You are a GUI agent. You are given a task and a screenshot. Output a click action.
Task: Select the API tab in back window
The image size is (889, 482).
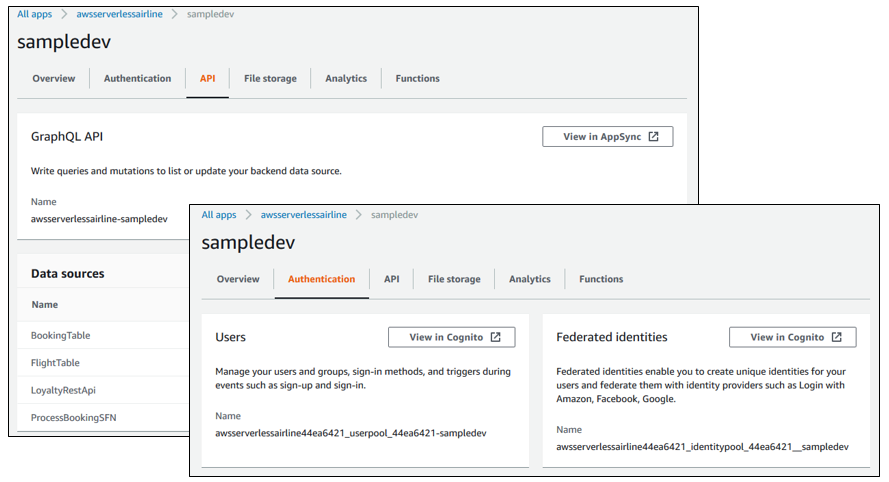tap(208, 79)
